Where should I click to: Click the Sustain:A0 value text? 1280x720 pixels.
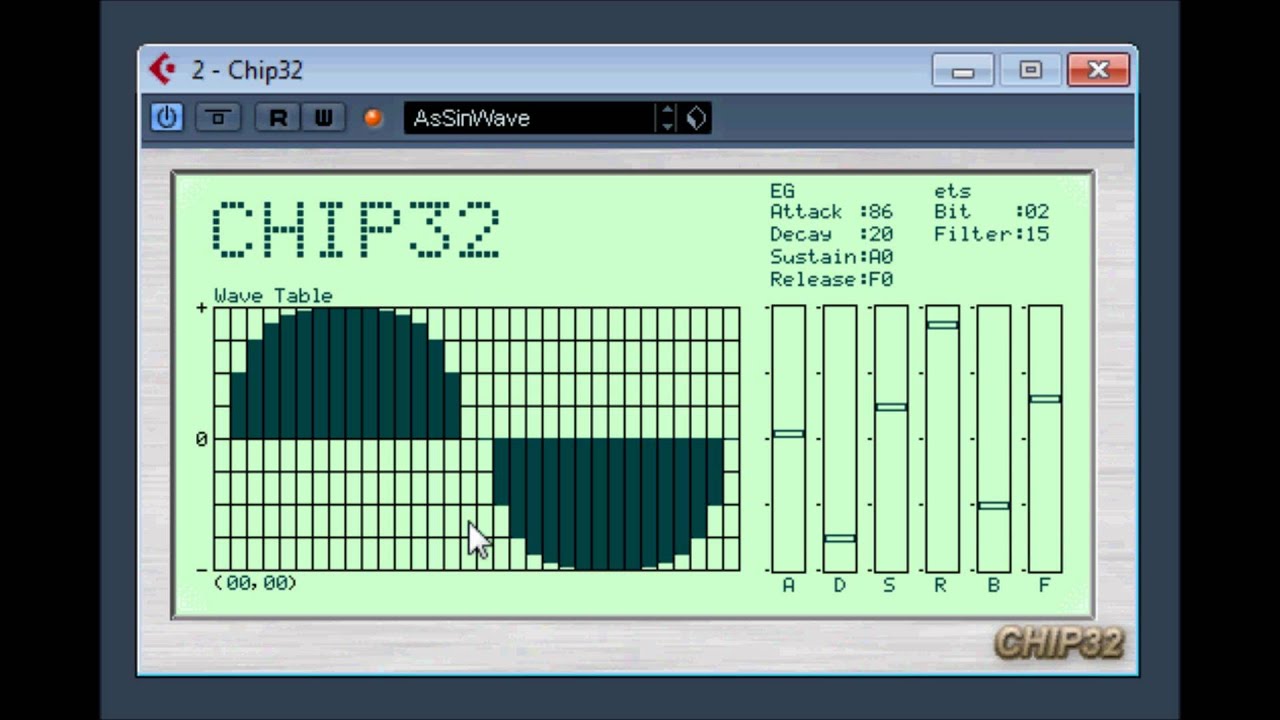click(x=831, y=257)
